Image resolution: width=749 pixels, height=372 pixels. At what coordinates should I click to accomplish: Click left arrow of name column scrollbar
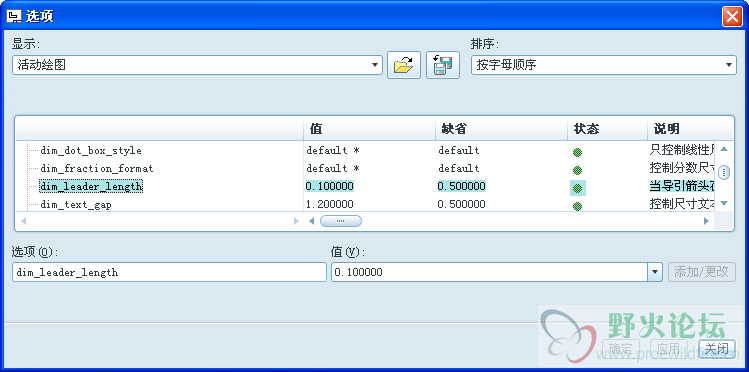coord(23,221)
